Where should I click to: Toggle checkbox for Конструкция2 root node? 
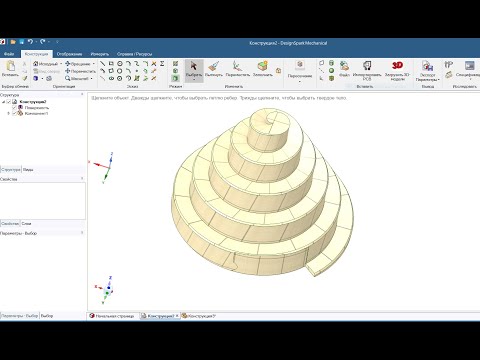[9, 102]
